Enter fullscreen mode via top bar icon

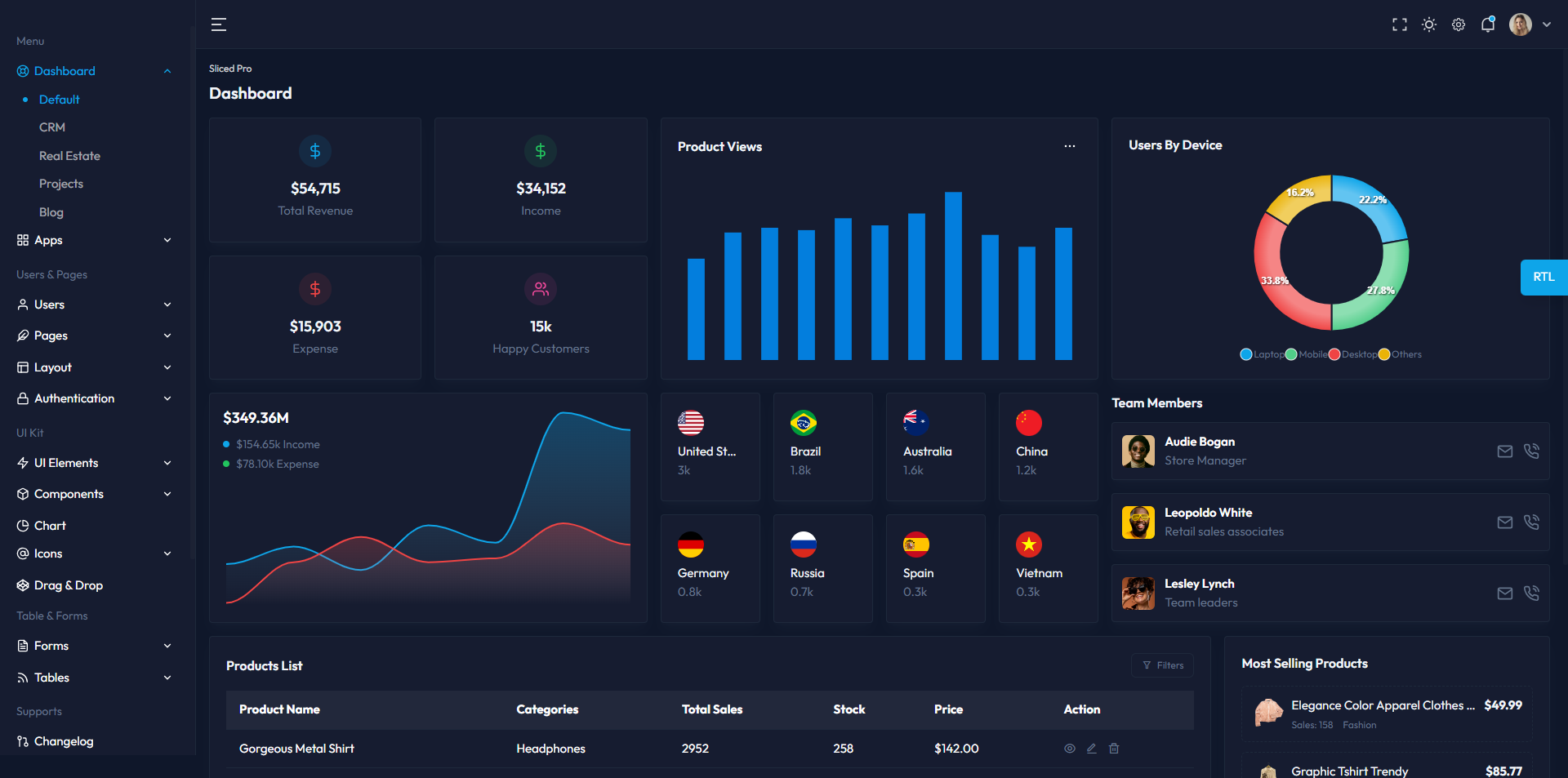1399,24
